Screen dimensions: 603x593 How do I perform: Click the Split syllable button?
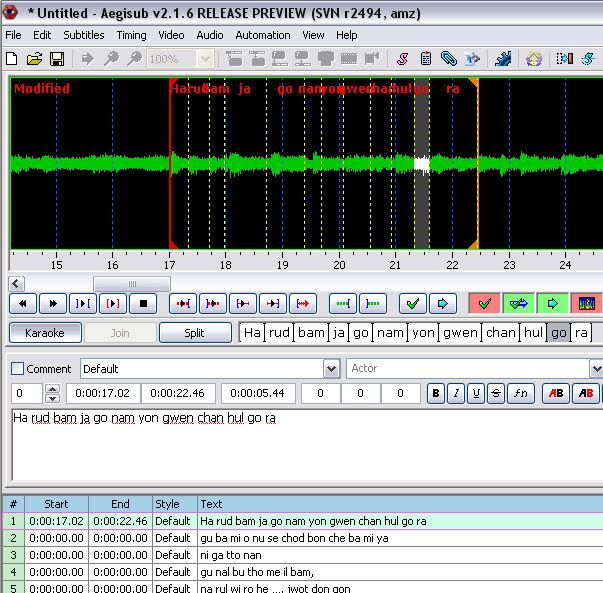(x=195, y=333)
